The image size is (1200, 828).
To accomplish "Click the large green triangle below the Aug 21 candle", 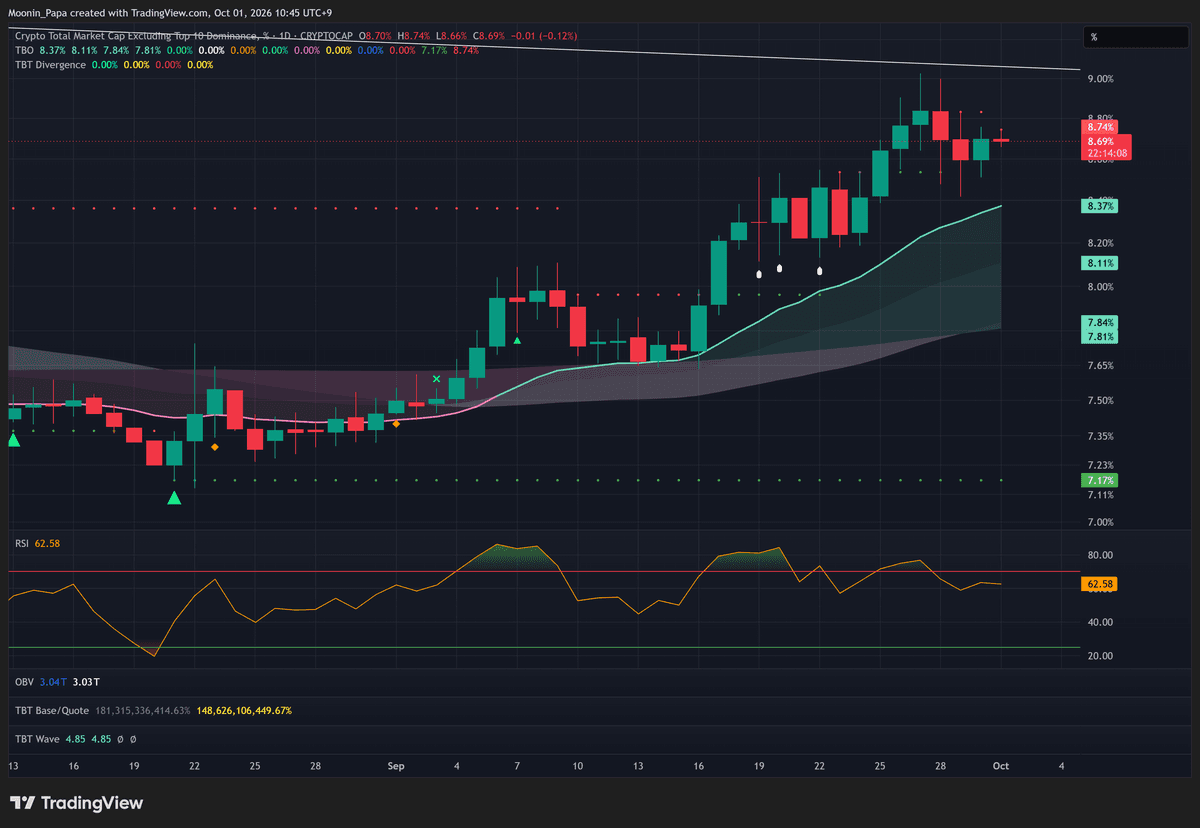I will (x=174, y=496).
